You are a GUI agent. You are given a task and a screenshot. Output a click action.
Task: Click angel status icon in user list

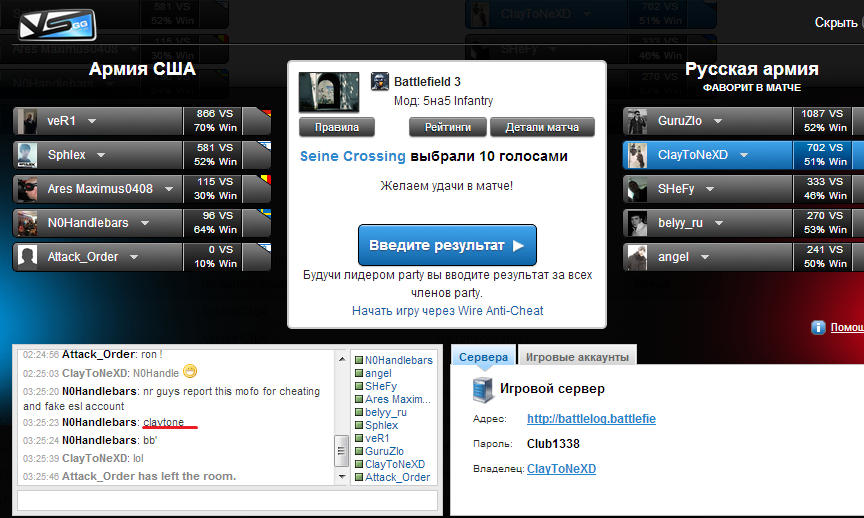coord(359,374)
